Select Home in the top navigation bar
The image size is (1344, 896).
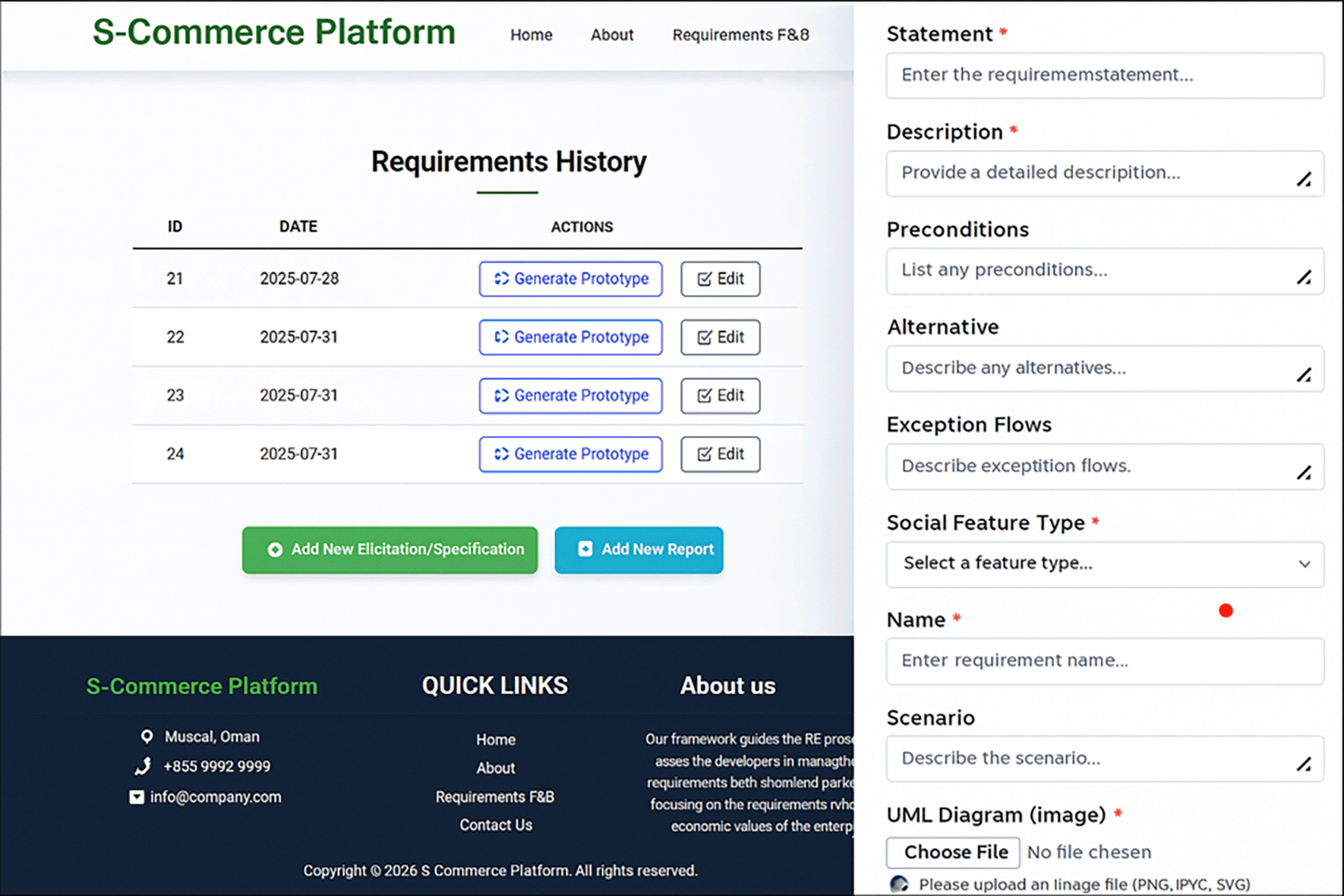click(x=531, y=35)
